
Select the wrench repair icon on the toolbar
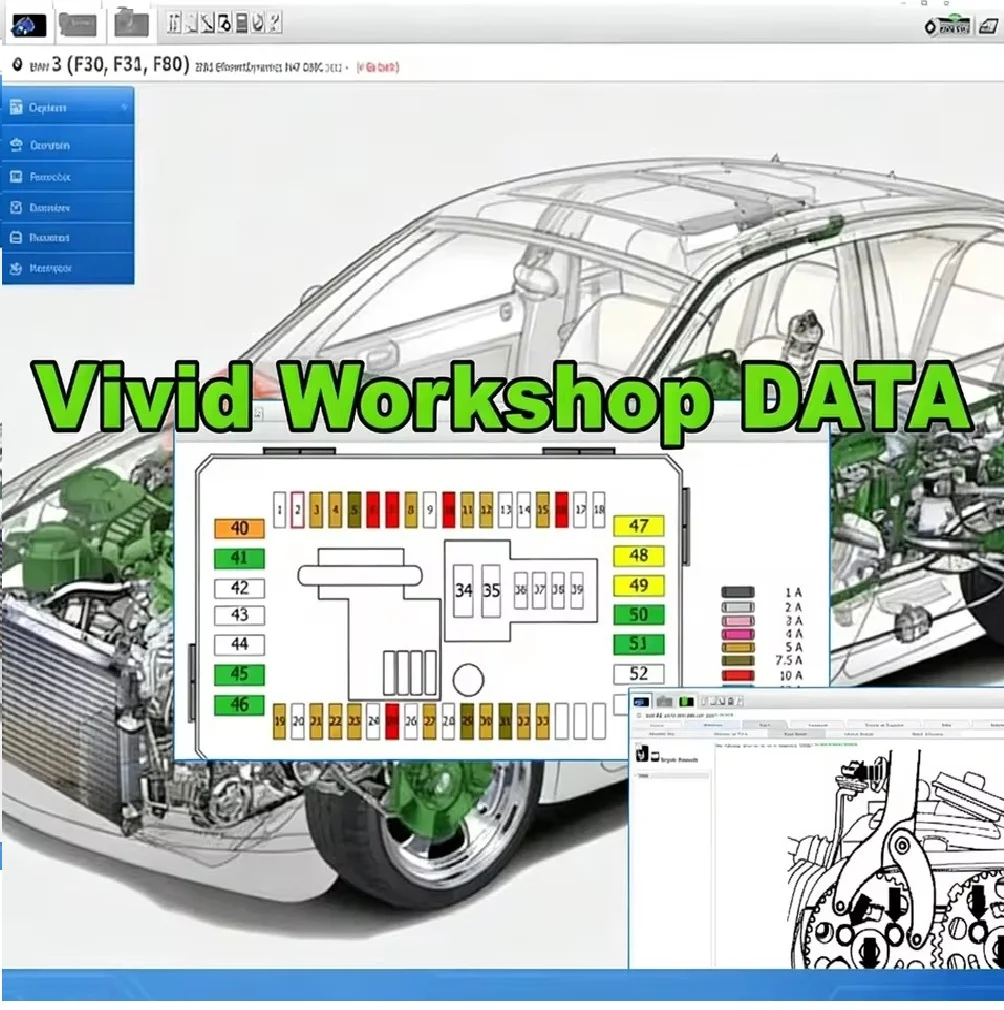click(209, 25)
